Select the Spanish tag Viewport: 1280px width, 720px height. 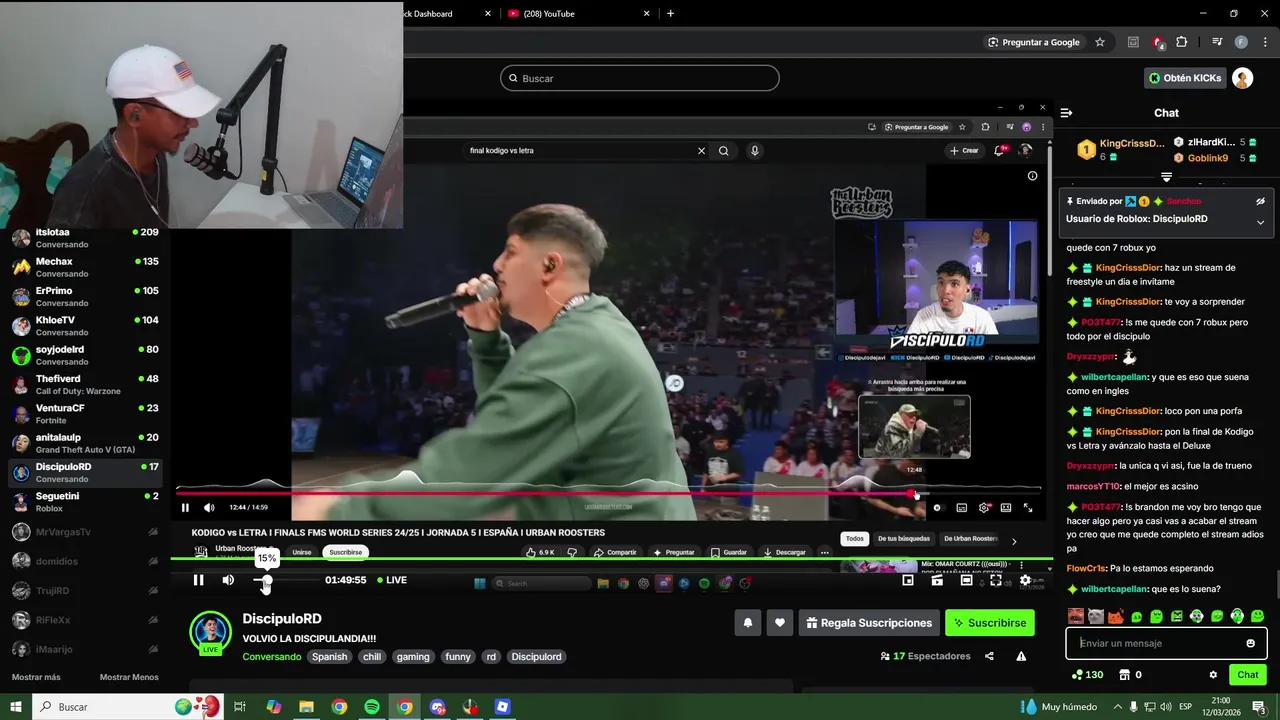tap(329, 657)
